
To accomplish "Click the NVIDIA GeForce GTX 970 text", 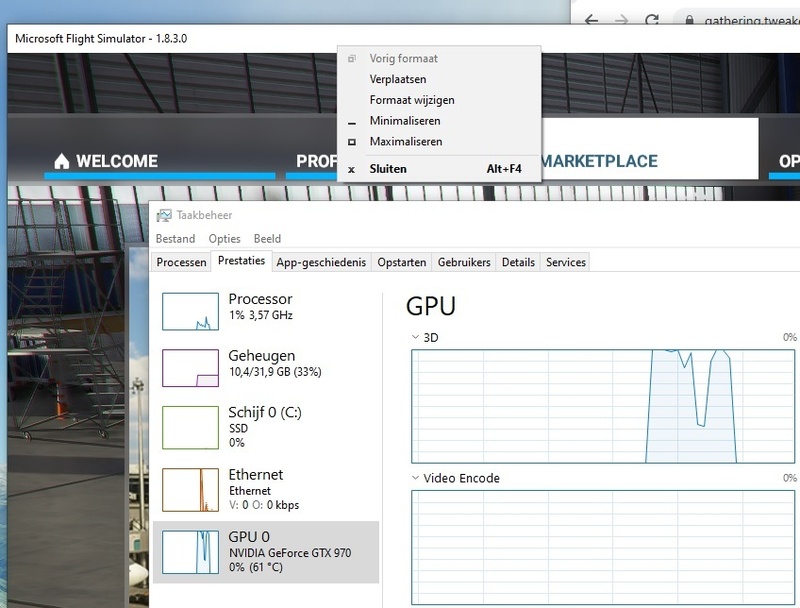I will point(290,553).
